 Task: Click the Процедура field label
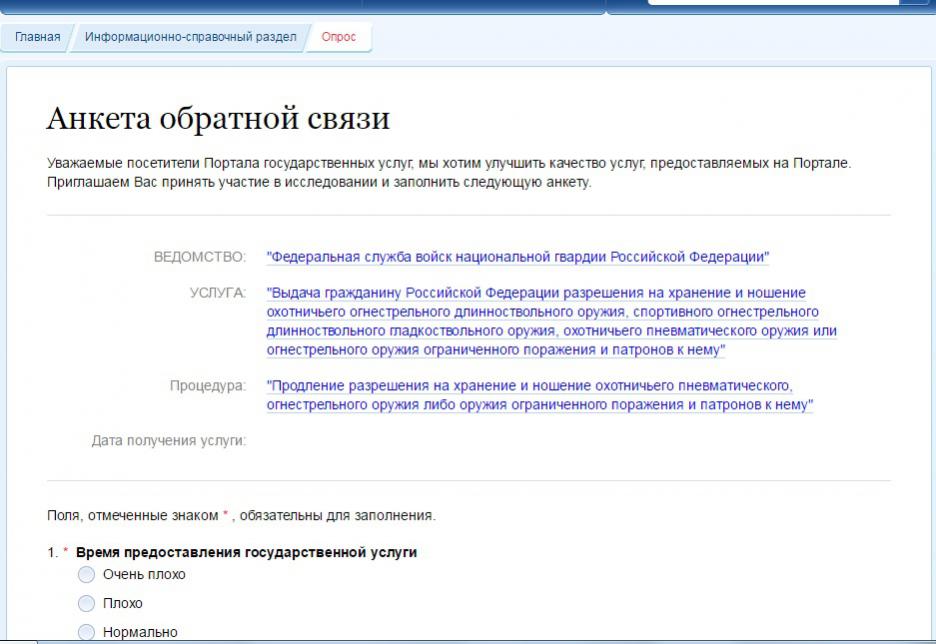tap(207, 386)
